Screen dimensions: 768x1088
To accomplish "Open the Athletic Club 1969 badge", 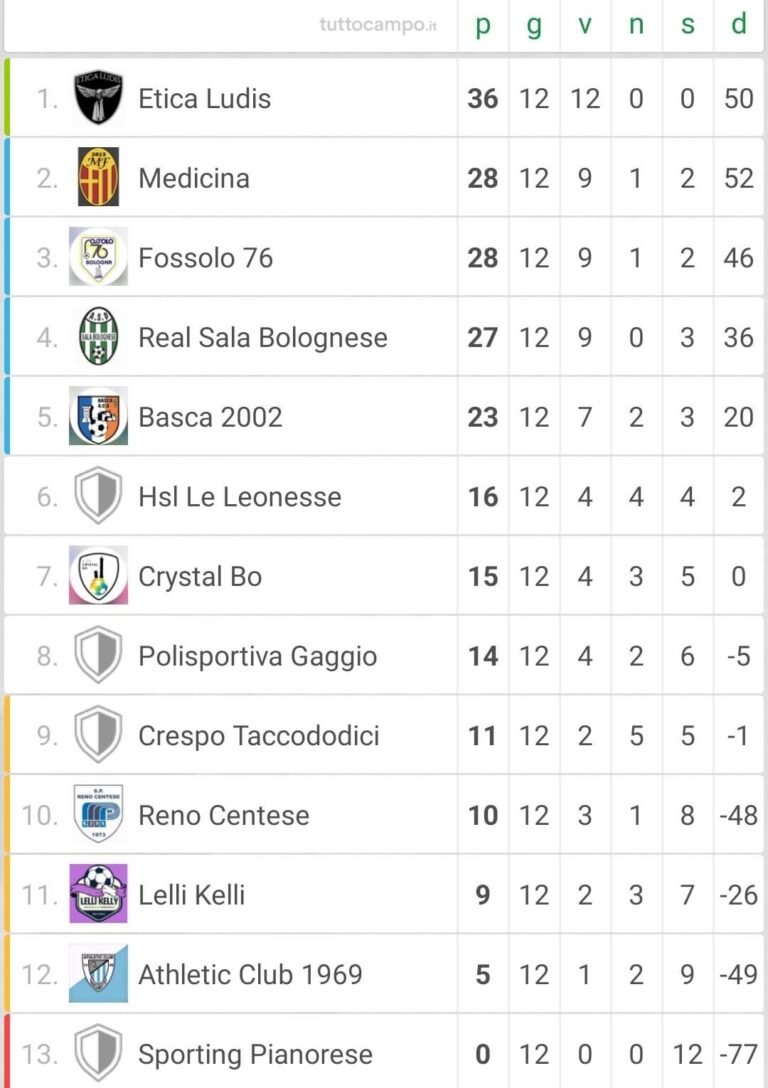I will coord(98,974).
